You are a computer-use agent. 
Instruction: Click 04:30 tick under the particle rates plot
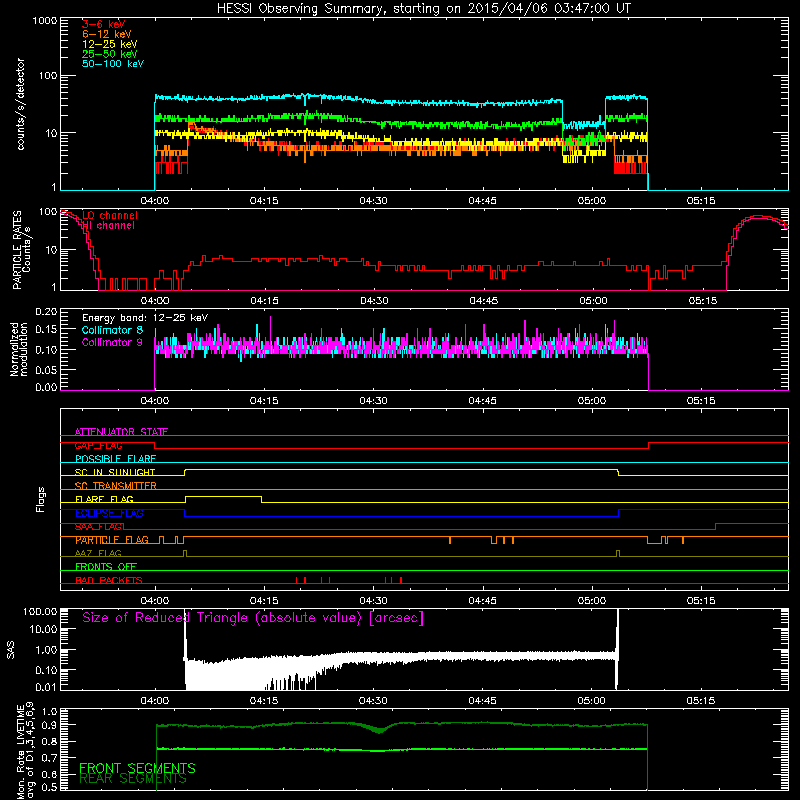[374, 301]
